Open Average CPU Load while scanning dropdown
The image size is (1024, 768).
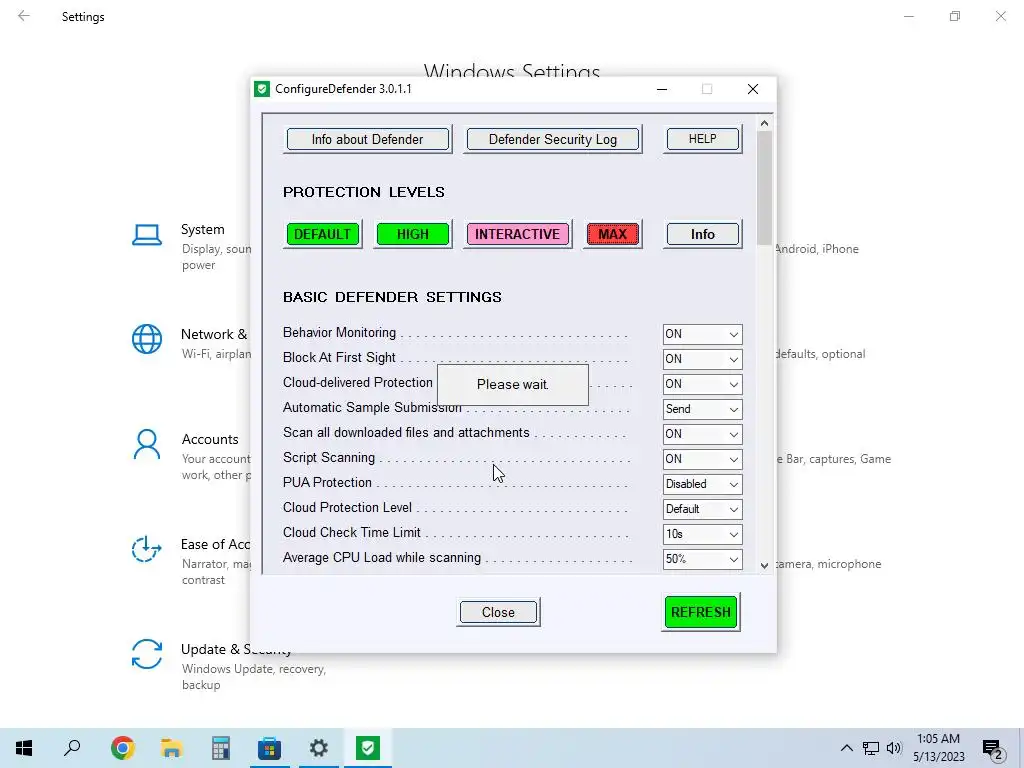click(703, 559)
